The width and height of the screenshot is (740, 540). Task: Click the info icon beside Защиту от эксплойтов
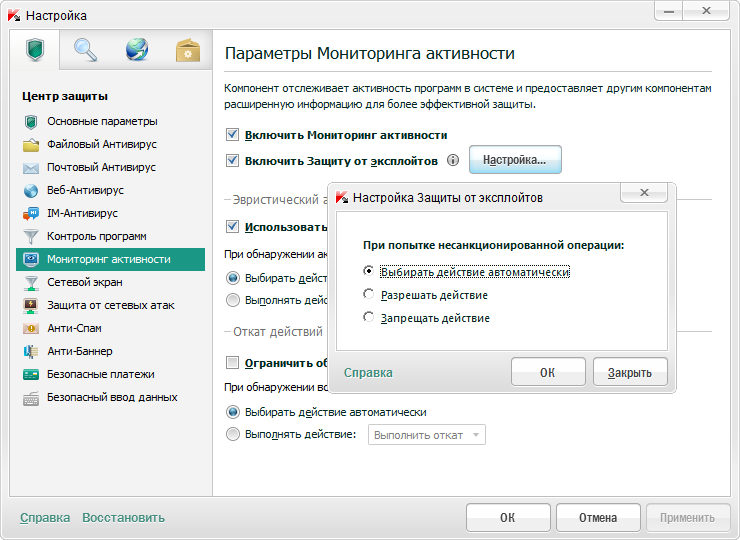[x=453, y=160]
